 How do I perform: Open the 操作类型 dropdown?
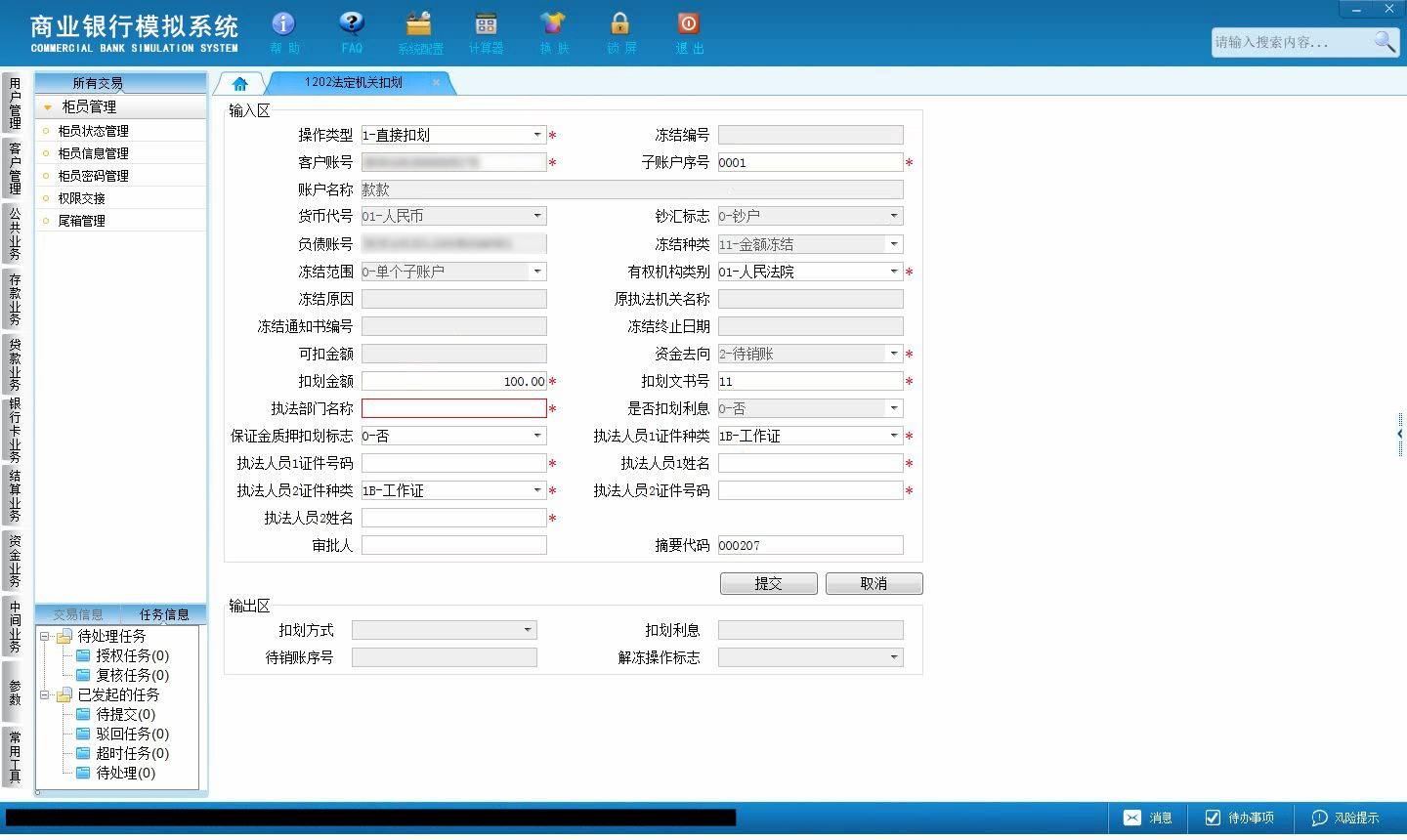[537, 135]
